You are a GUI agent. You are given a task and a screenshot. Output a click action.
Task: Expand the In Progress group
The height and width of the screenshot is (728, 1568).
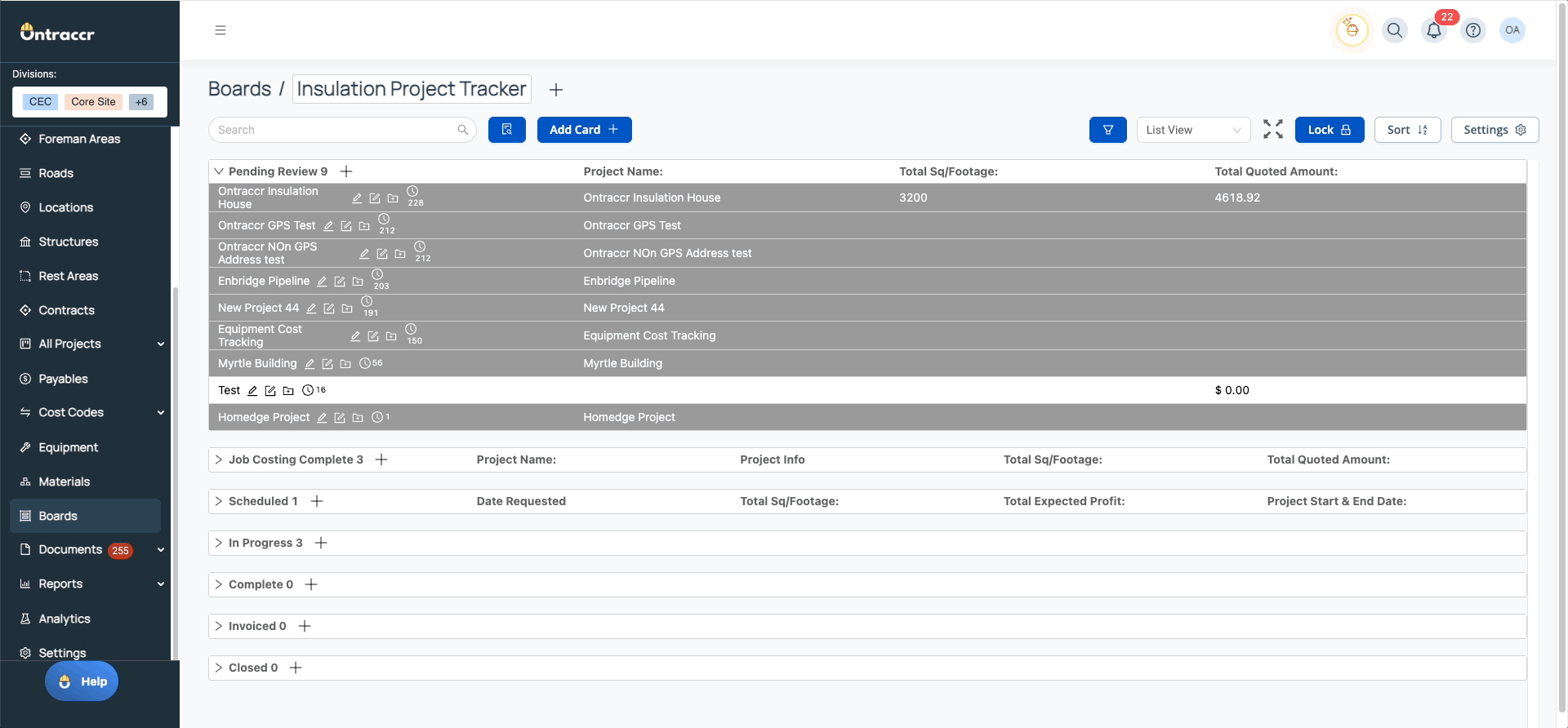219,543
